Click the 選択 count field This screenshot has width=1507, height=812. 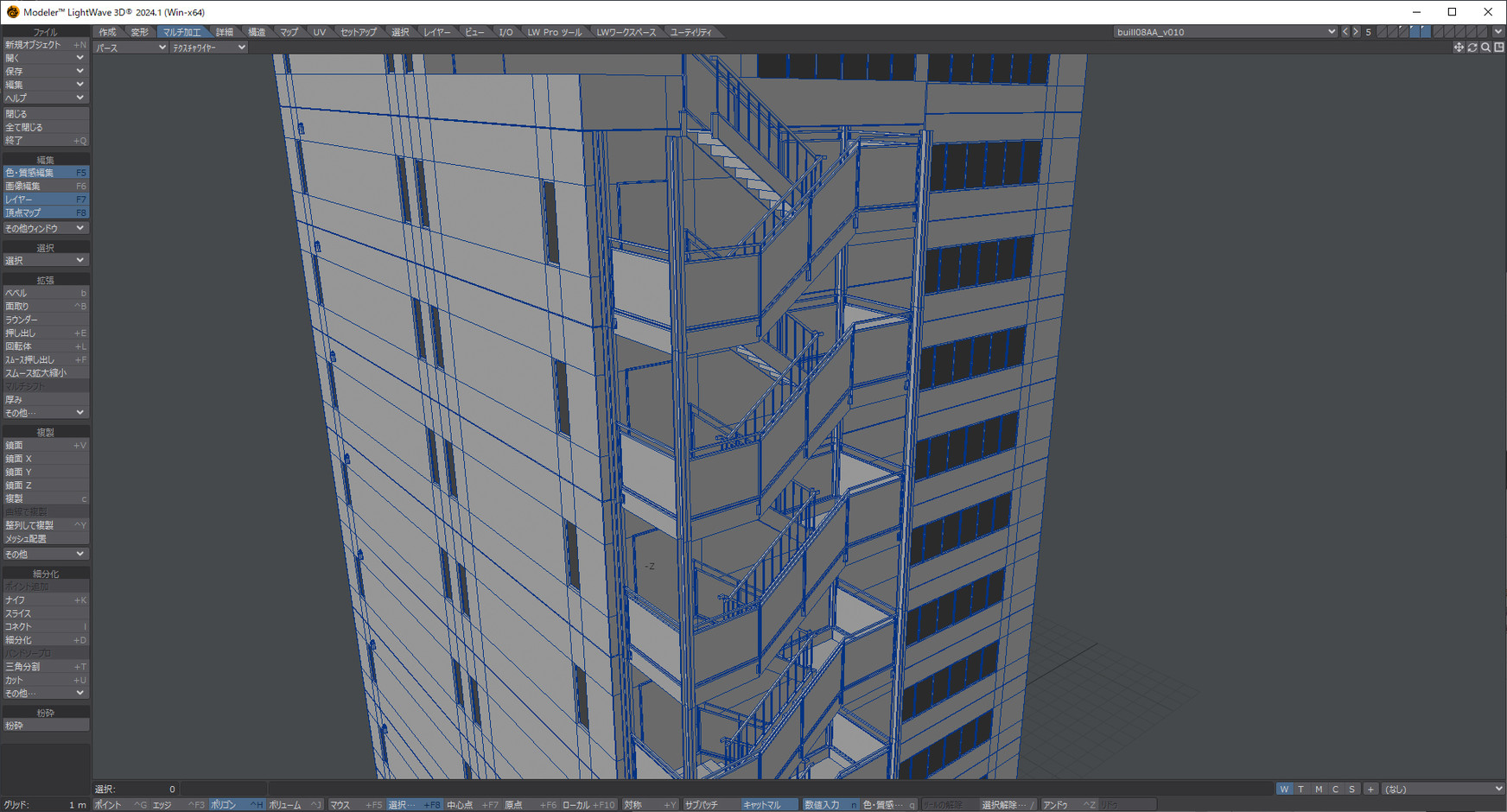137,789
